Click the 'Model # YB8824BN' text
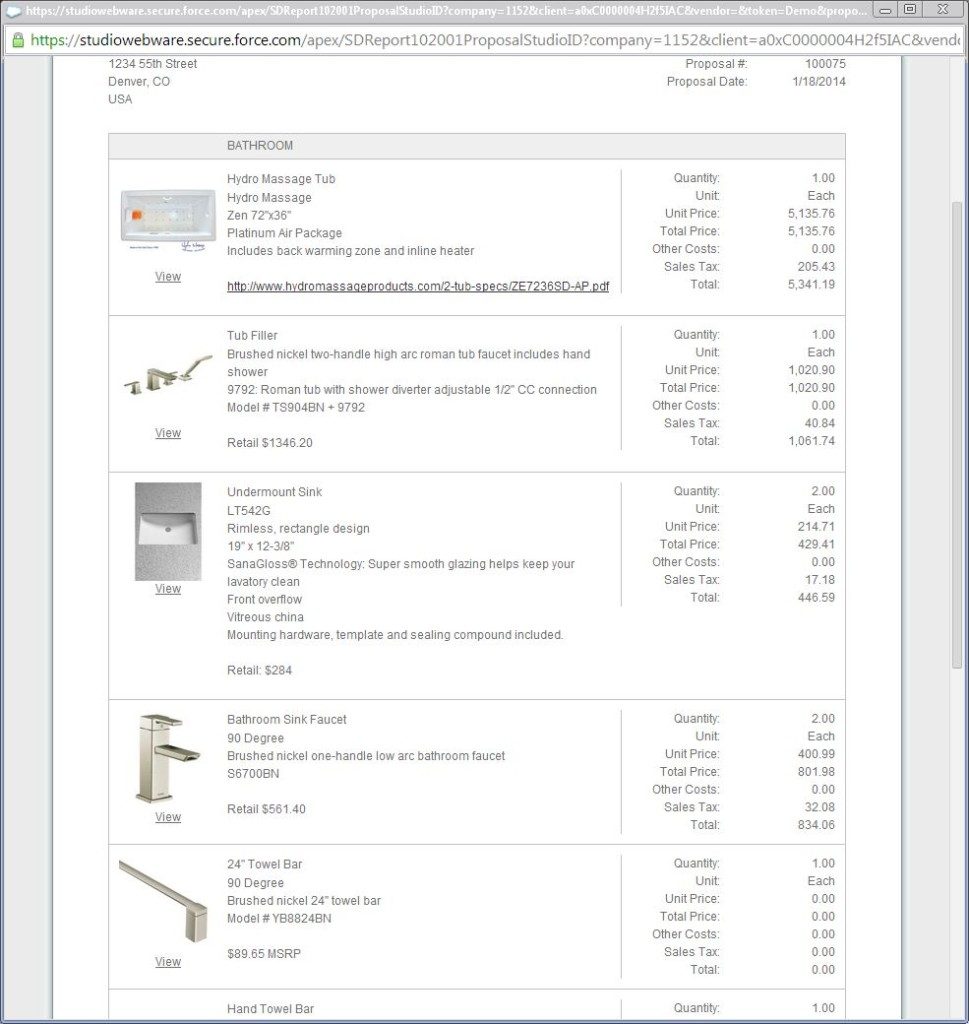The image size is (969, 1024). (279, 919)
